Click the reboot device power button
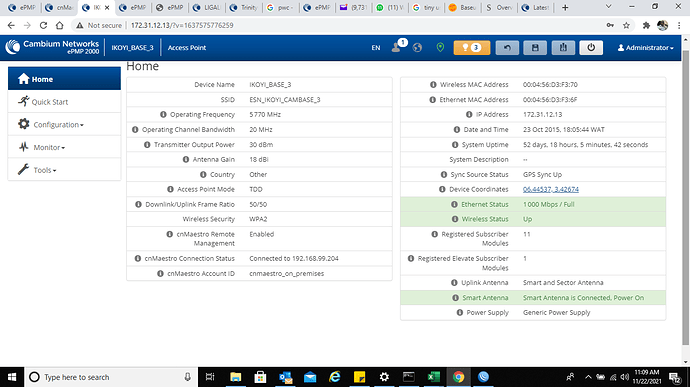Viewport: 690px width, 387px height. point(591,48)
